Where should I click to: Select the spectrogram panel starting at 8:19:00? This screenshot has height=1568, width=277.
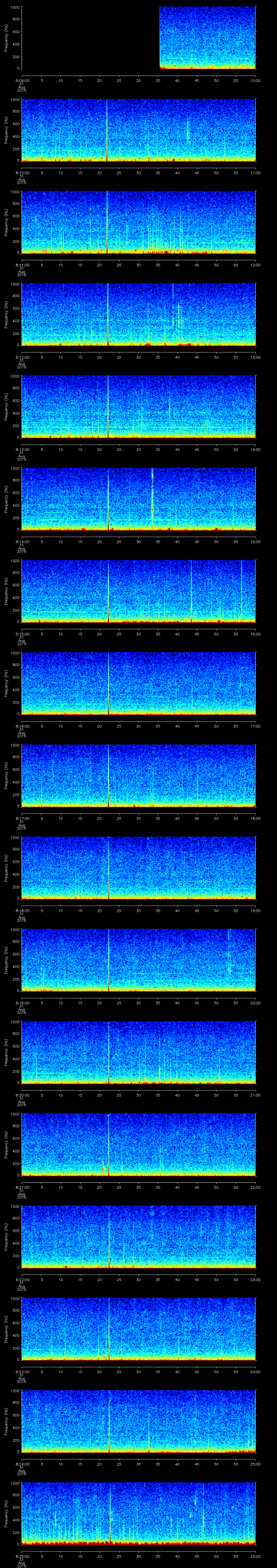click(x=139, y=960)
